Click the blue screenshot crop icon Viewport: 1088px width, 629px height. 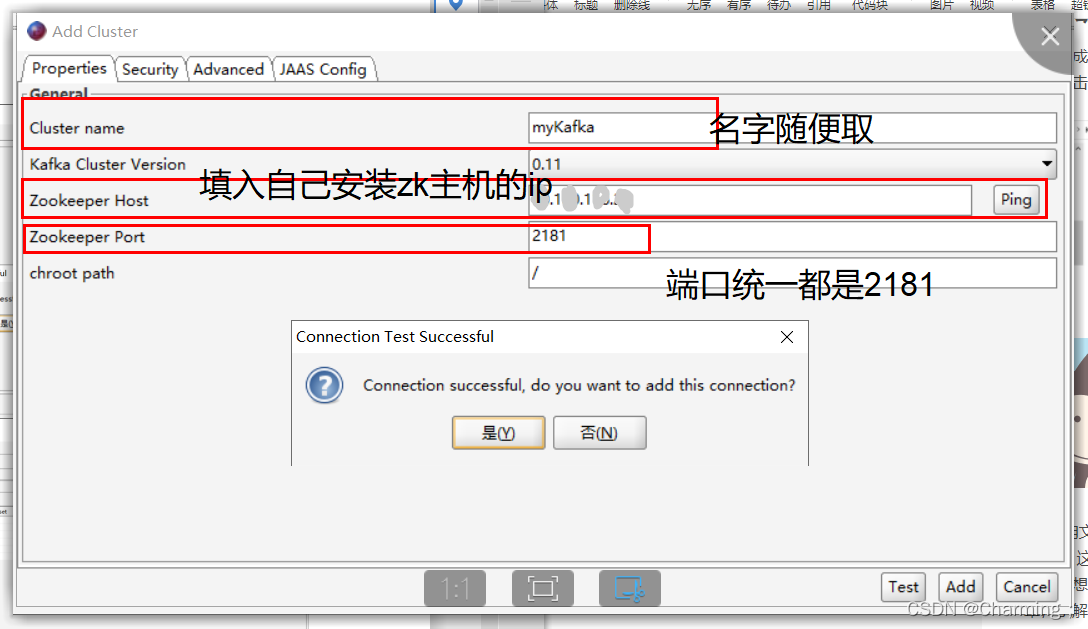[x=629, y=588]
